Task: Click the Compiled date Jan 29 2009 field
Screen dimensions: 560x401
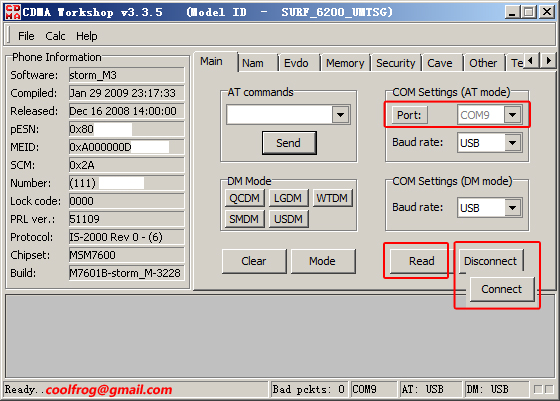Action: coord(127,93)
